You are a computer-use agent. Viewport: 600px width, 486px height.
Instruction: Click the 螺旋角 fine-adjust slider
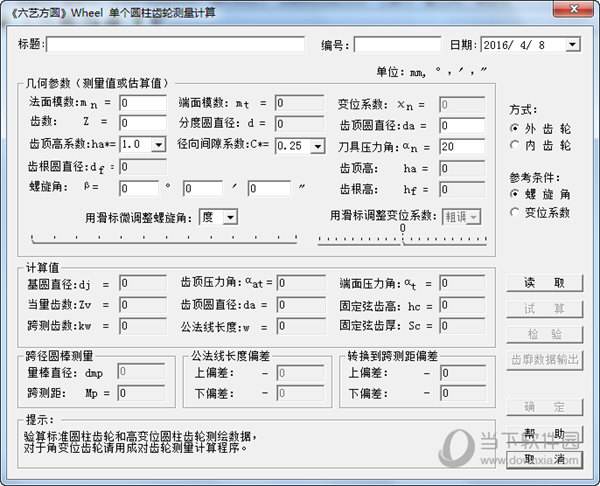(164, 238)
